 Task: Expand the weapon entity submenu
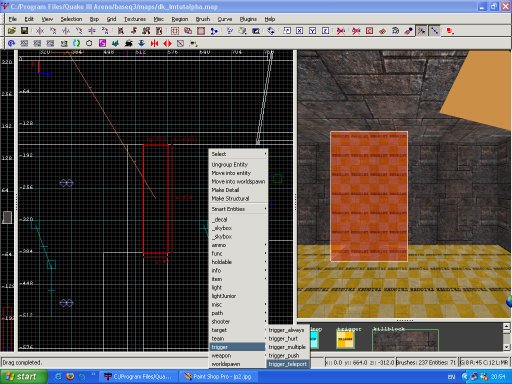(238, 355)
